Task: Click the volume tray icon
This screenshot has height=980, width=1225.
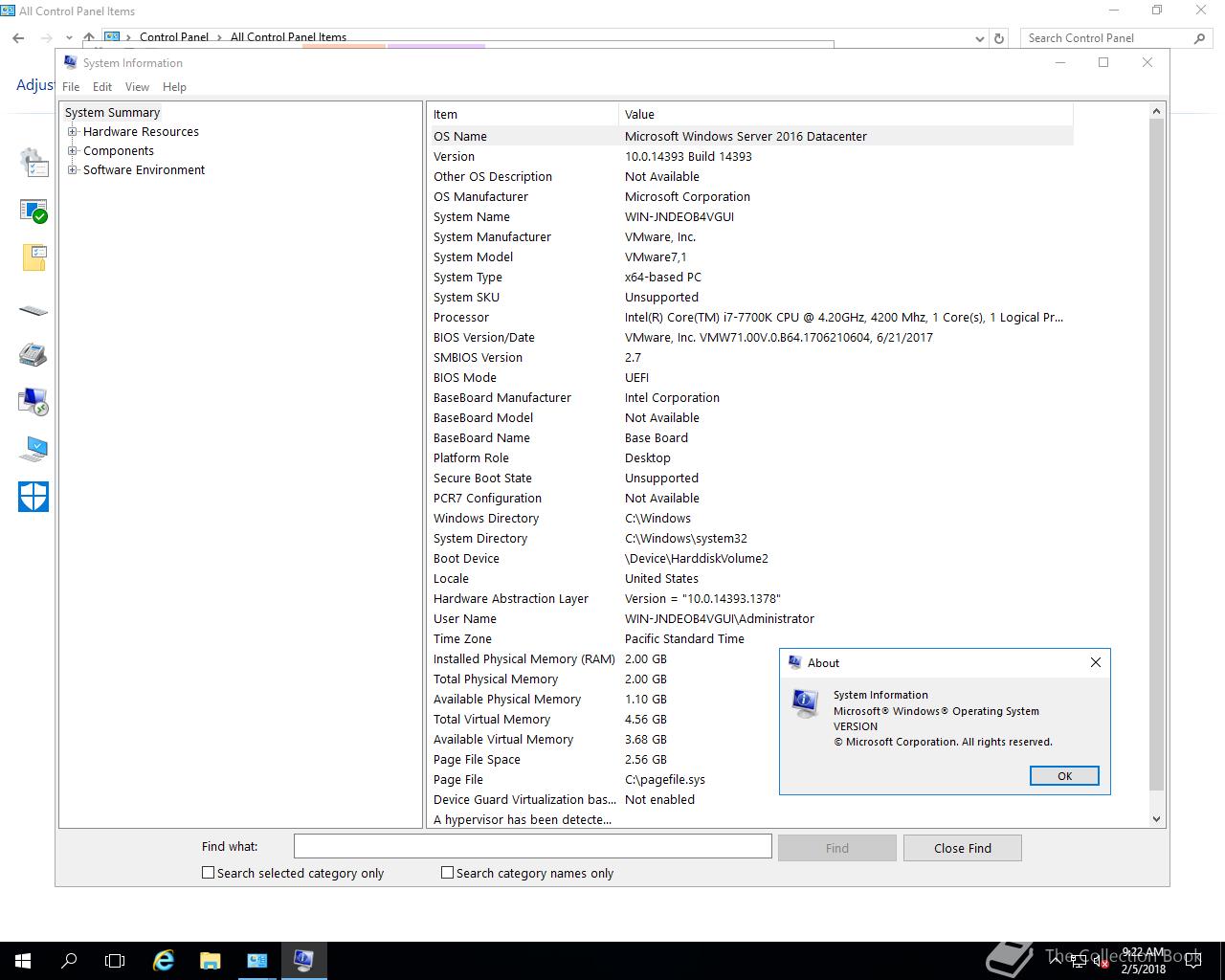Action: (1101, 961)
